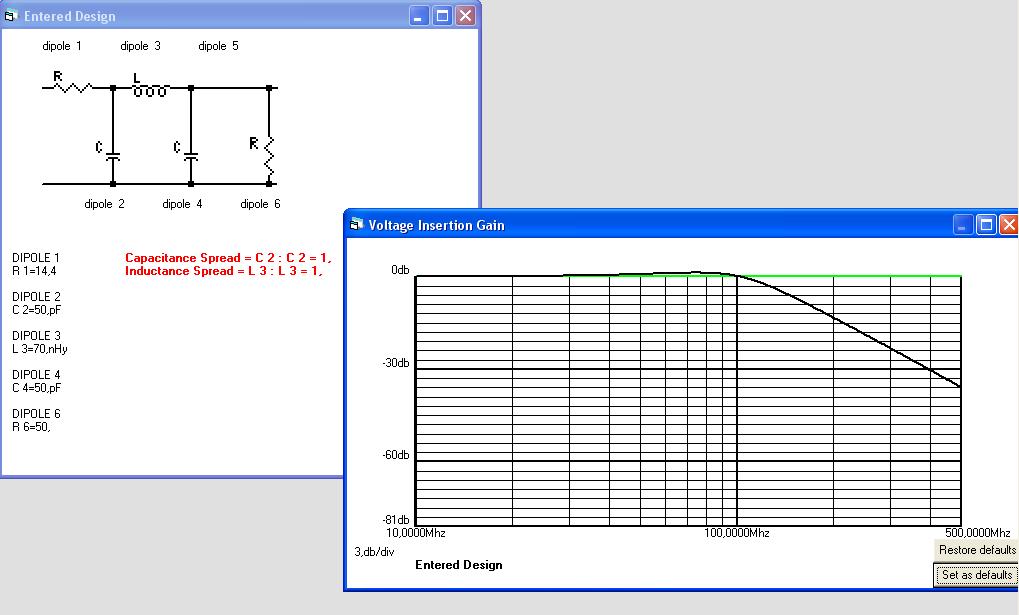Click the 'R 6=50,' value

click(x=31, y=427)
